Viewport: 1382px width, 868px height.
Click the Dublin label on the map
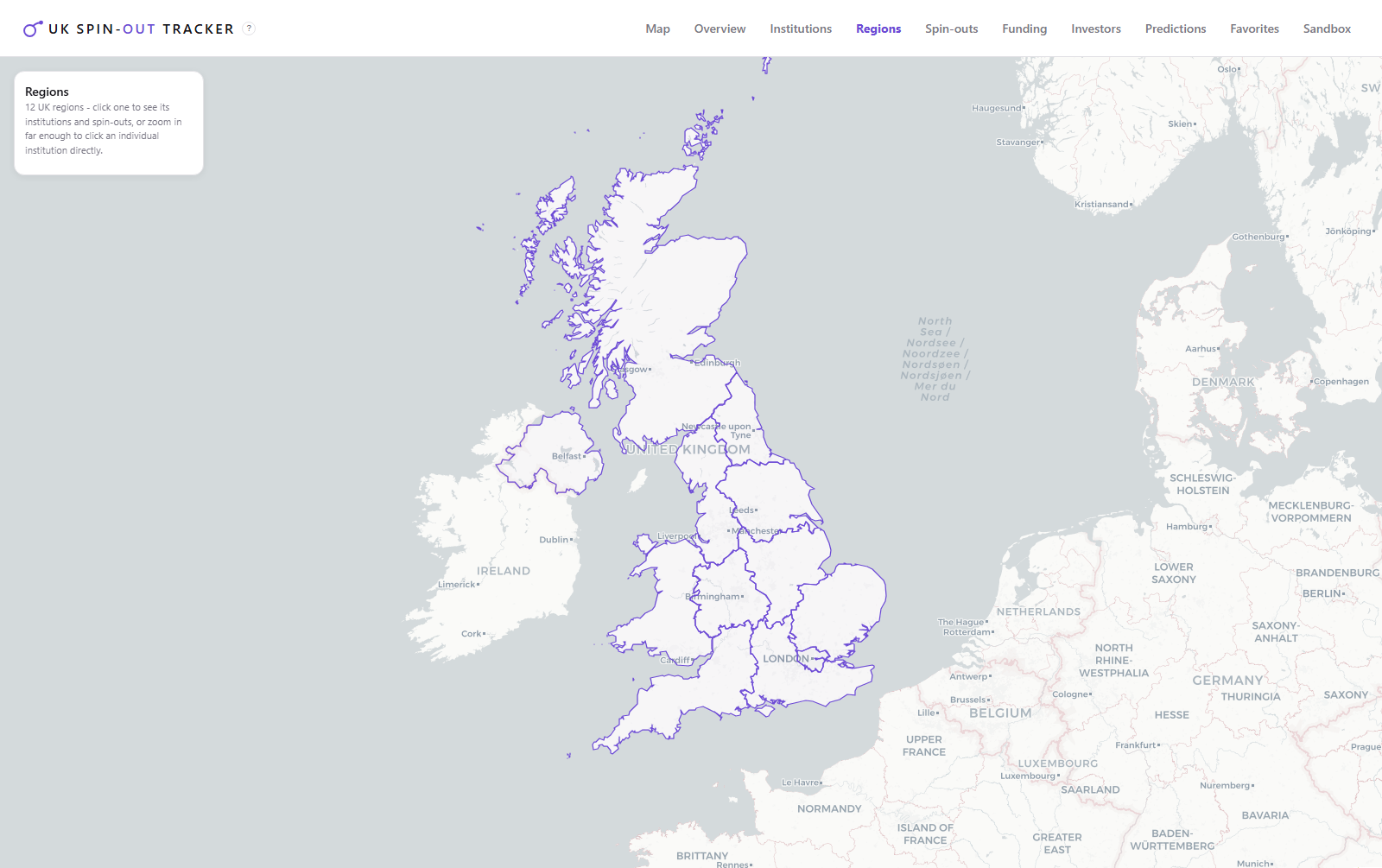pos(555,540)
